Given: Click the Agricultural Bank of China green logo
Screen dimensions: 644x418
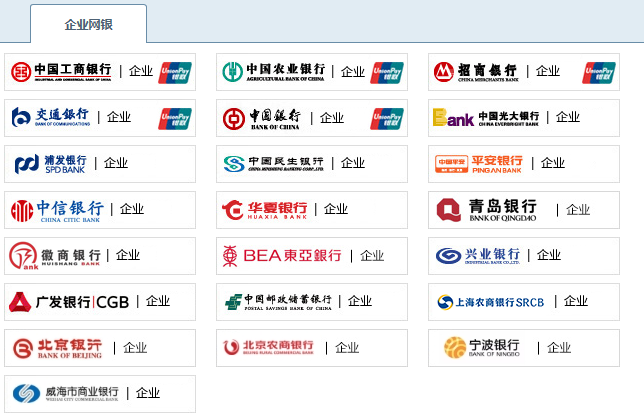Looking at the screenshot, I should coord(233,72).
